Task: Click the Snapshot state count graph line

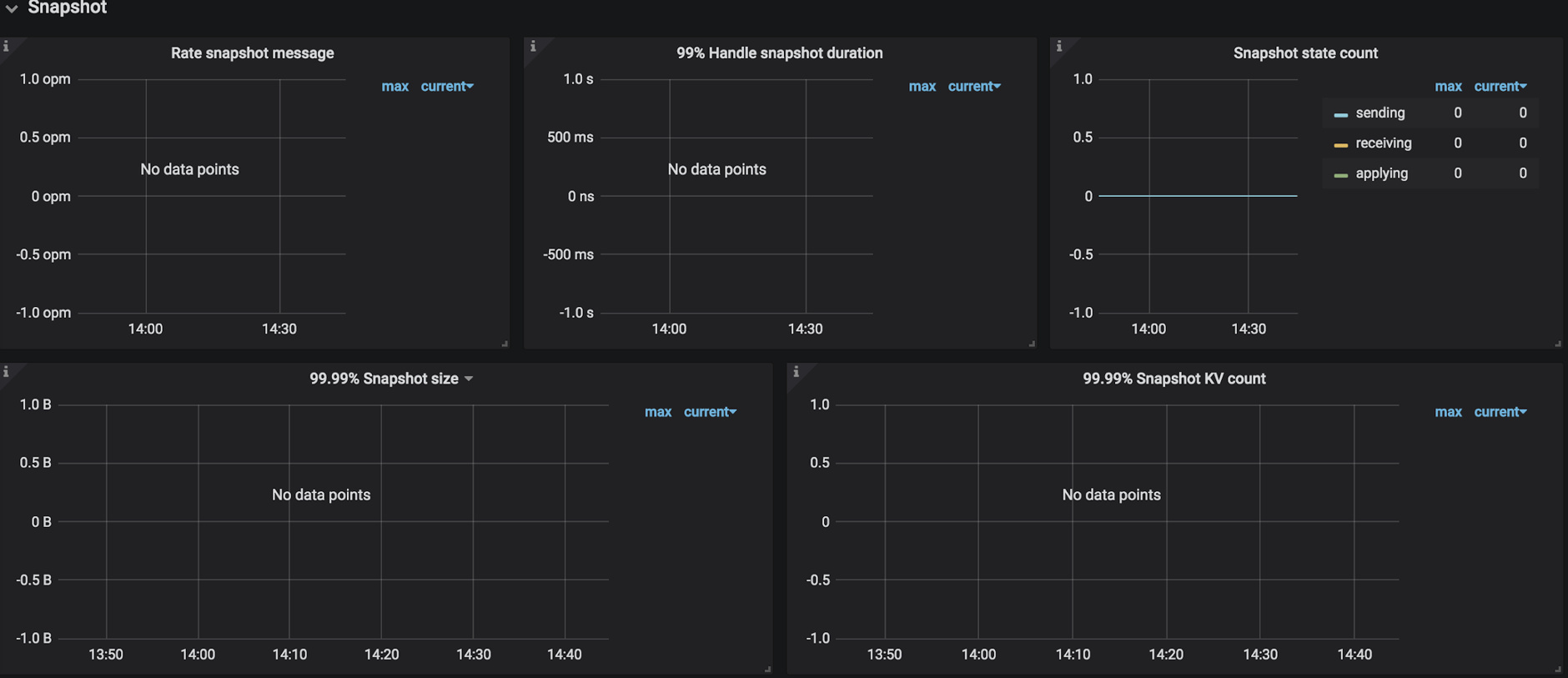Action: point(1198,196)
